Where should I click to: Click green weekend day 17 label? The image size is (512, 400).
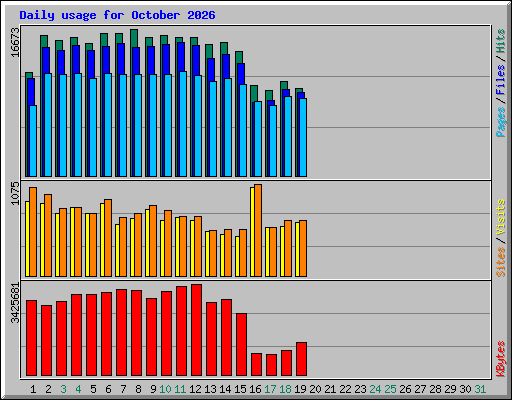270,389
